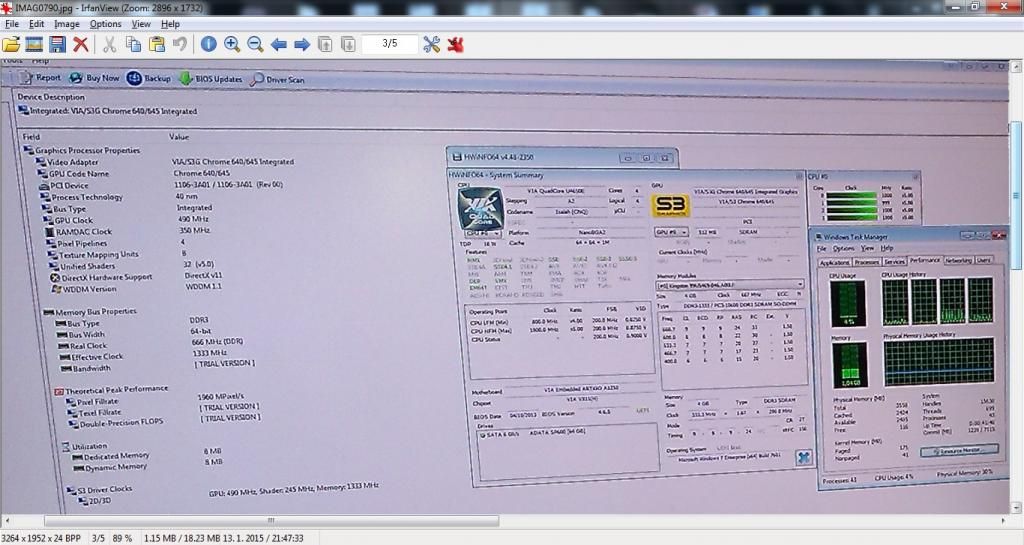Click Buy Now in the photographed toolbar
Viewport: 1024px width, 545px height.
click(95, 78)
